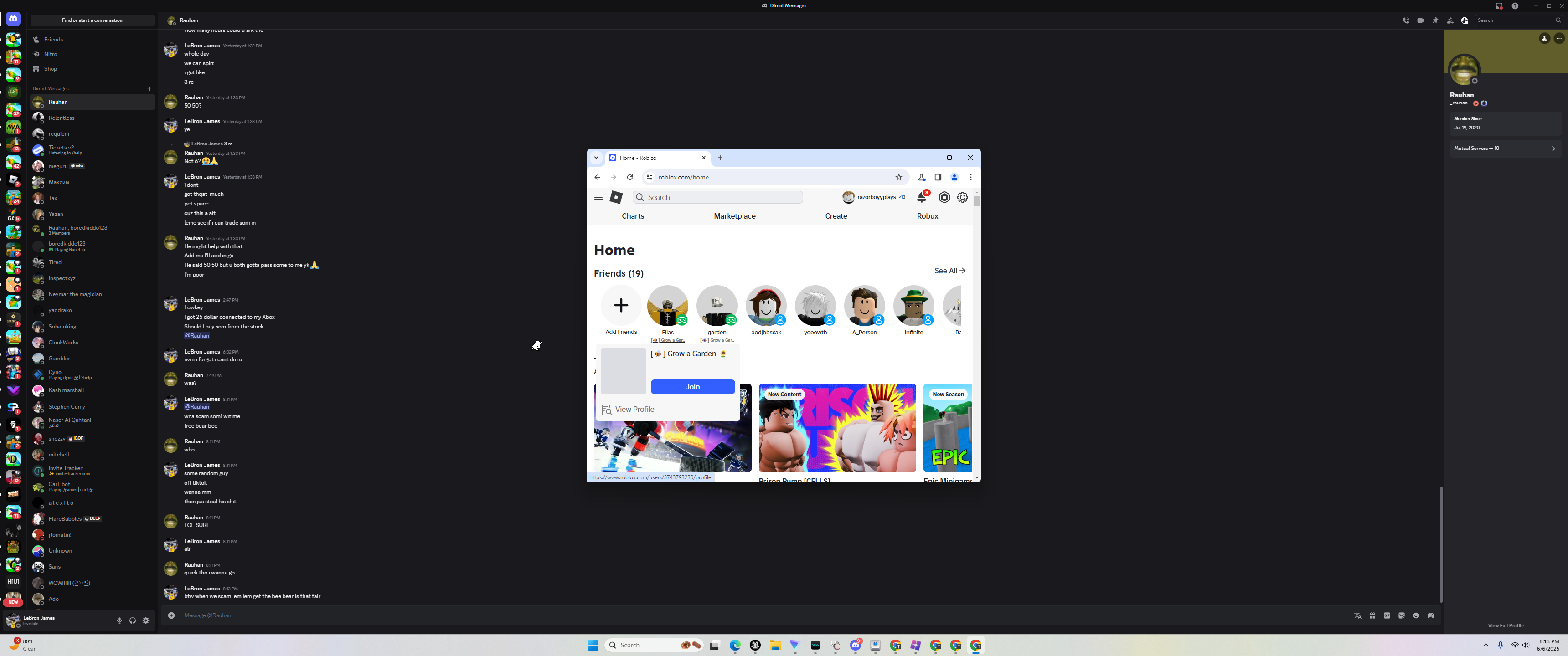
Task: Open the GIF picker
Action: click(x=1387, y=616)
